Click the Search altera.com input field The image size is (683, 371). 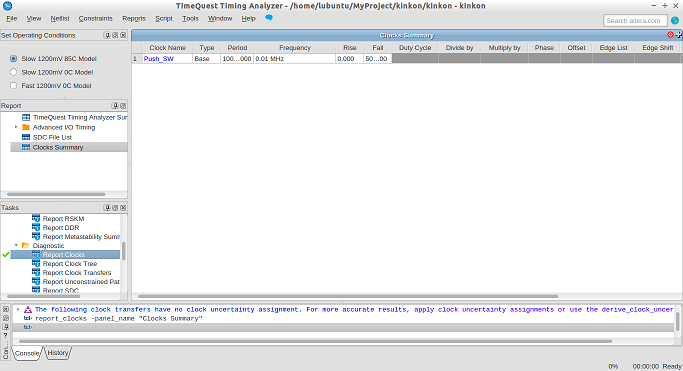635,20
